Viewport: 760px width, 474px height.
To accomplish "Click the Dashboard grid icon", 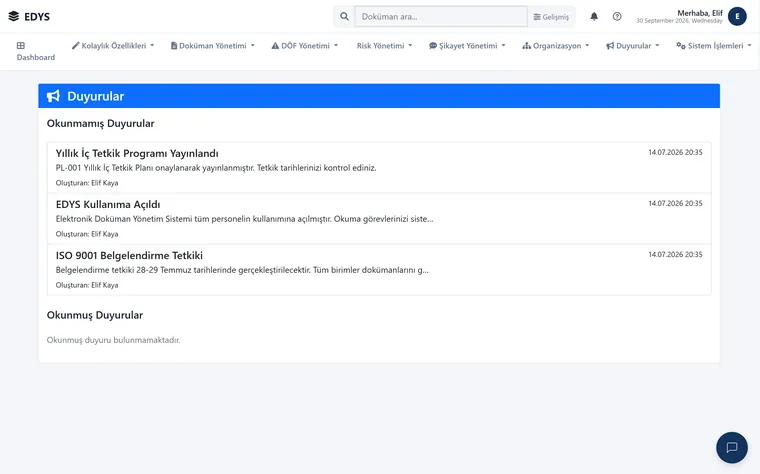I will pyautogui.click(x=20, y=46).
